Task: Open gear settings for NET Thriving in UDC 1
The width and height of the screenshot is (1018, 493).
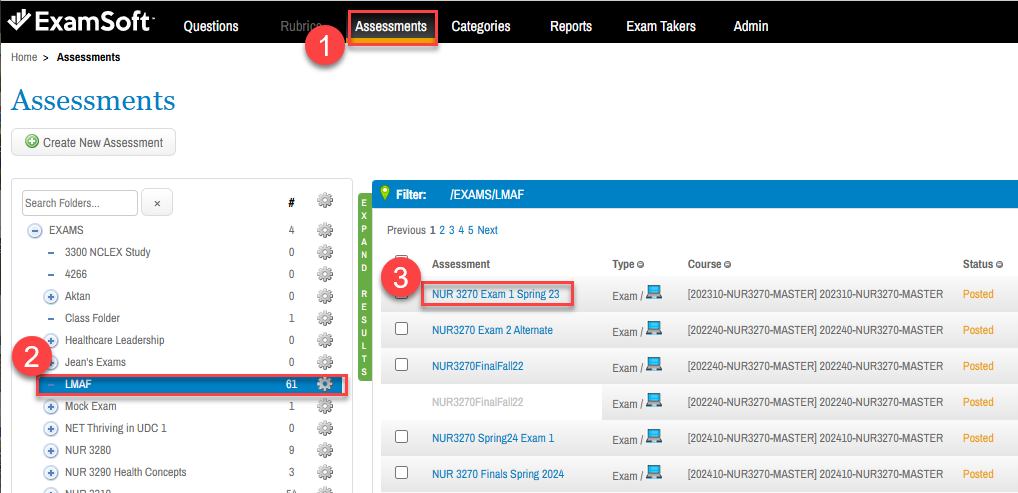Action: click(x=325, y=428)
